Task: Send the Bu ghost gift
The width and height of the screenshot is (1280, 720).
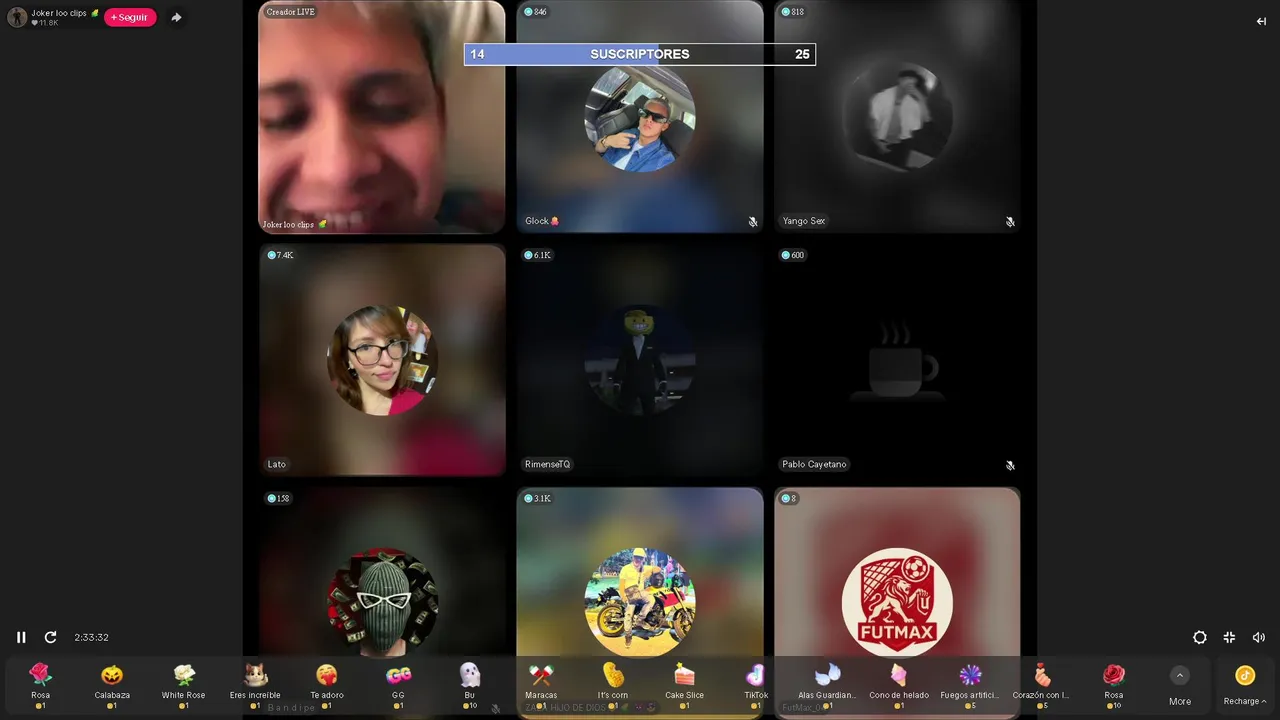Action: click(x=470, y=686)
